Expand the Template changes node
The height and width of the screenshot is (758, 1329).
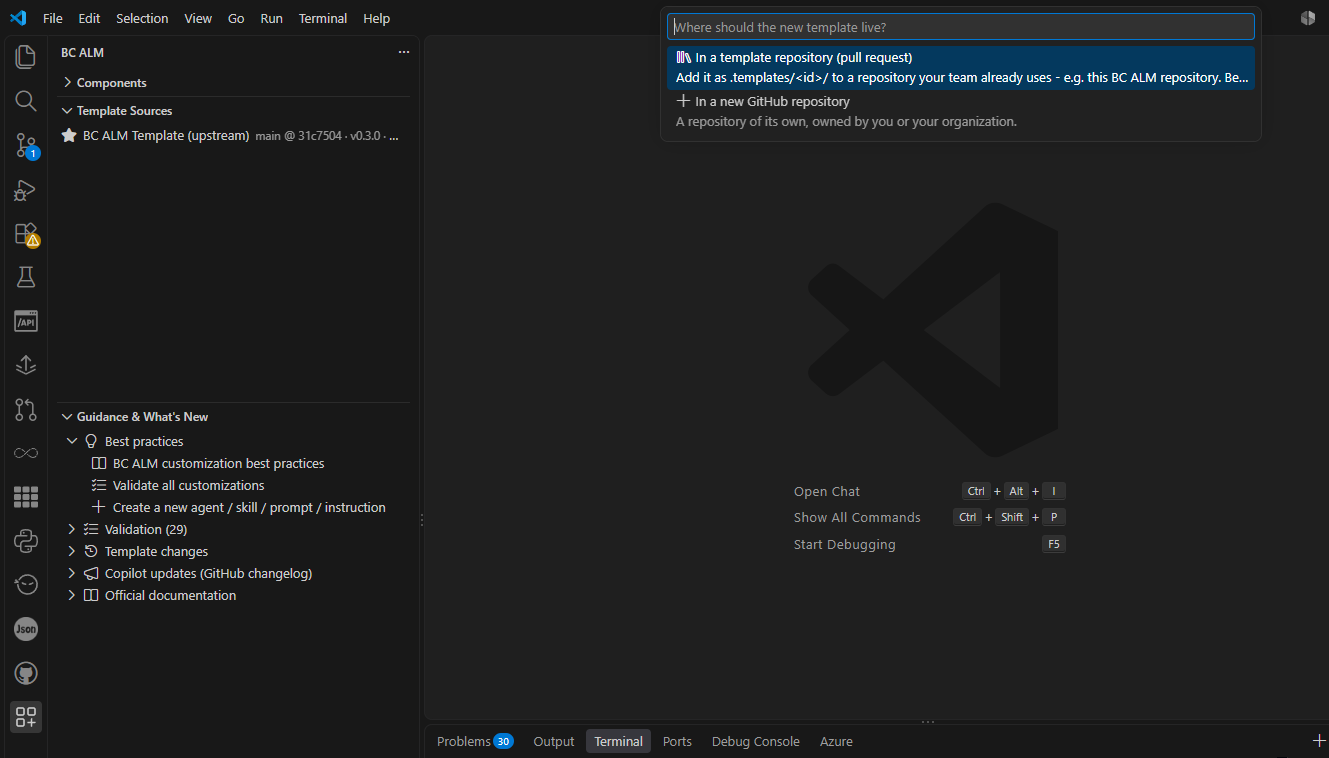pyautogui.click(x=72, y=551)
